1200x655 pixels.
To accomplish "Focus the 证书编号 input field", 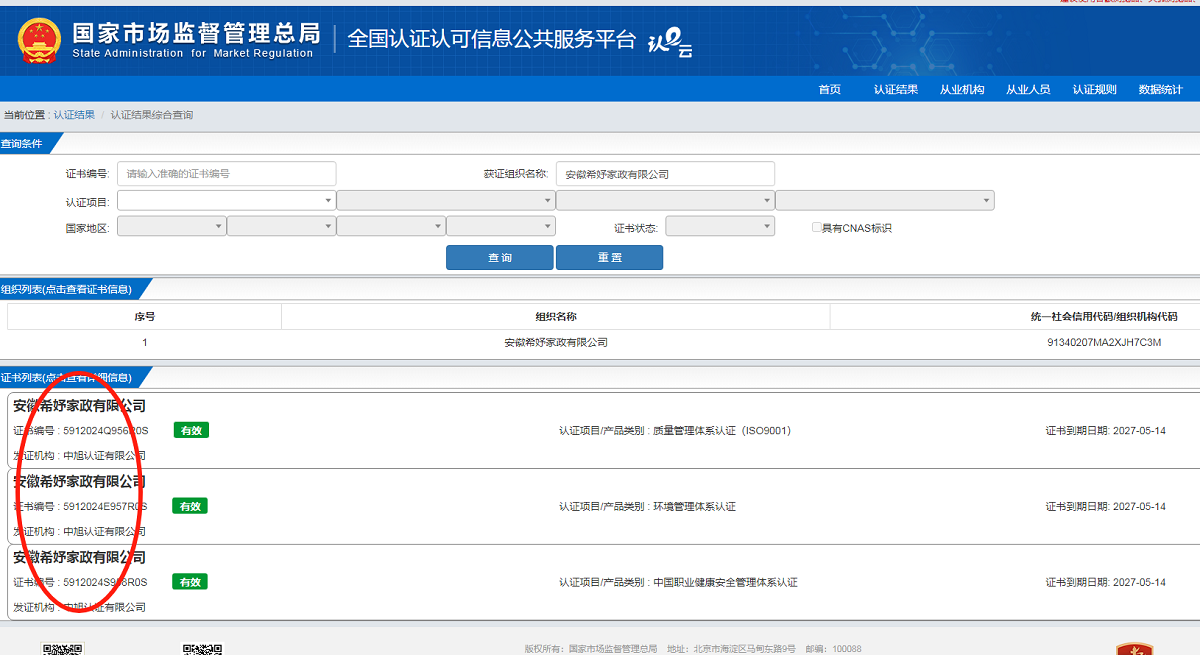I will pos(226,174).
